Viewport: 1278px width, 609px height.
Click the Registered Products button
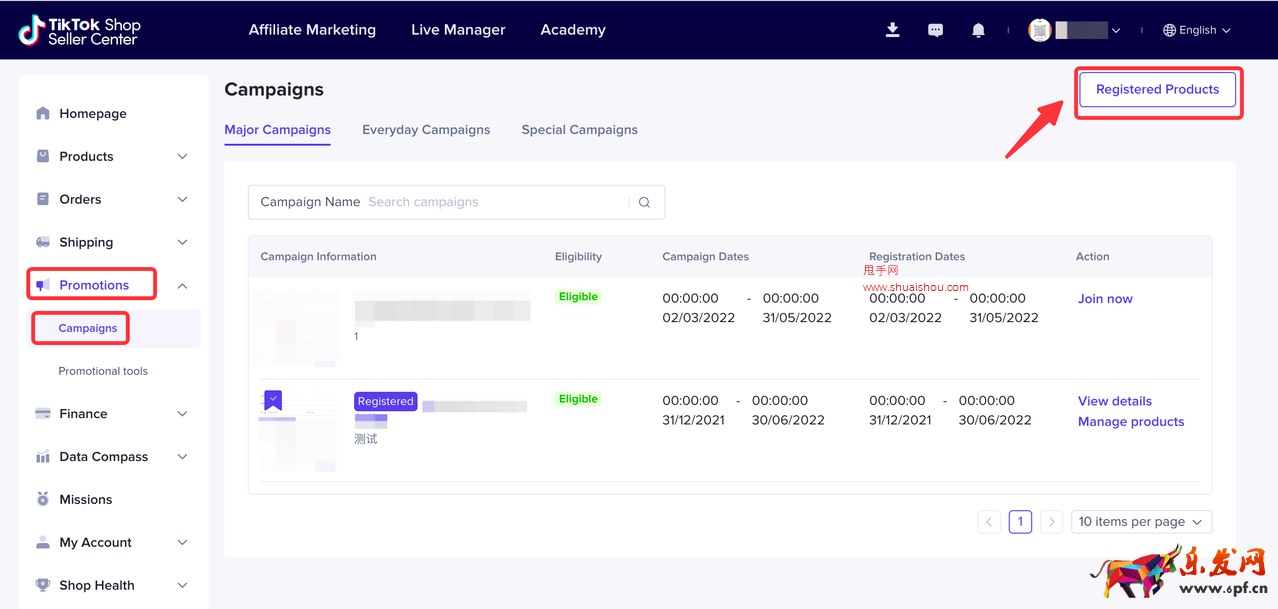1157,90
